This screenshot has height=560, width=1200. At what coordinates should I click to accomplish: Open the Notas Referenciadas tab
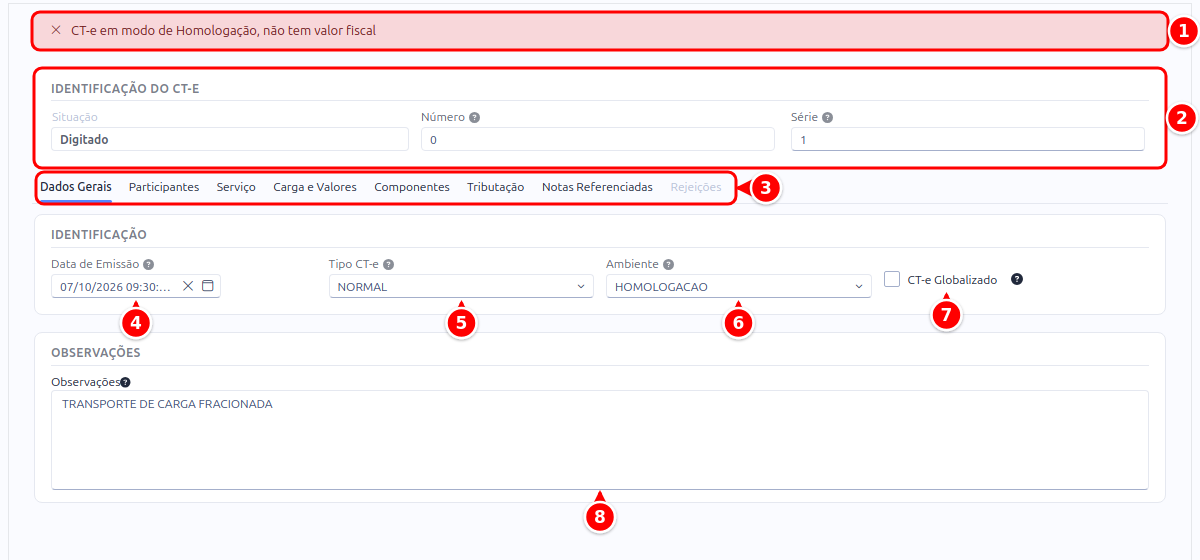[x=597, y=187]
